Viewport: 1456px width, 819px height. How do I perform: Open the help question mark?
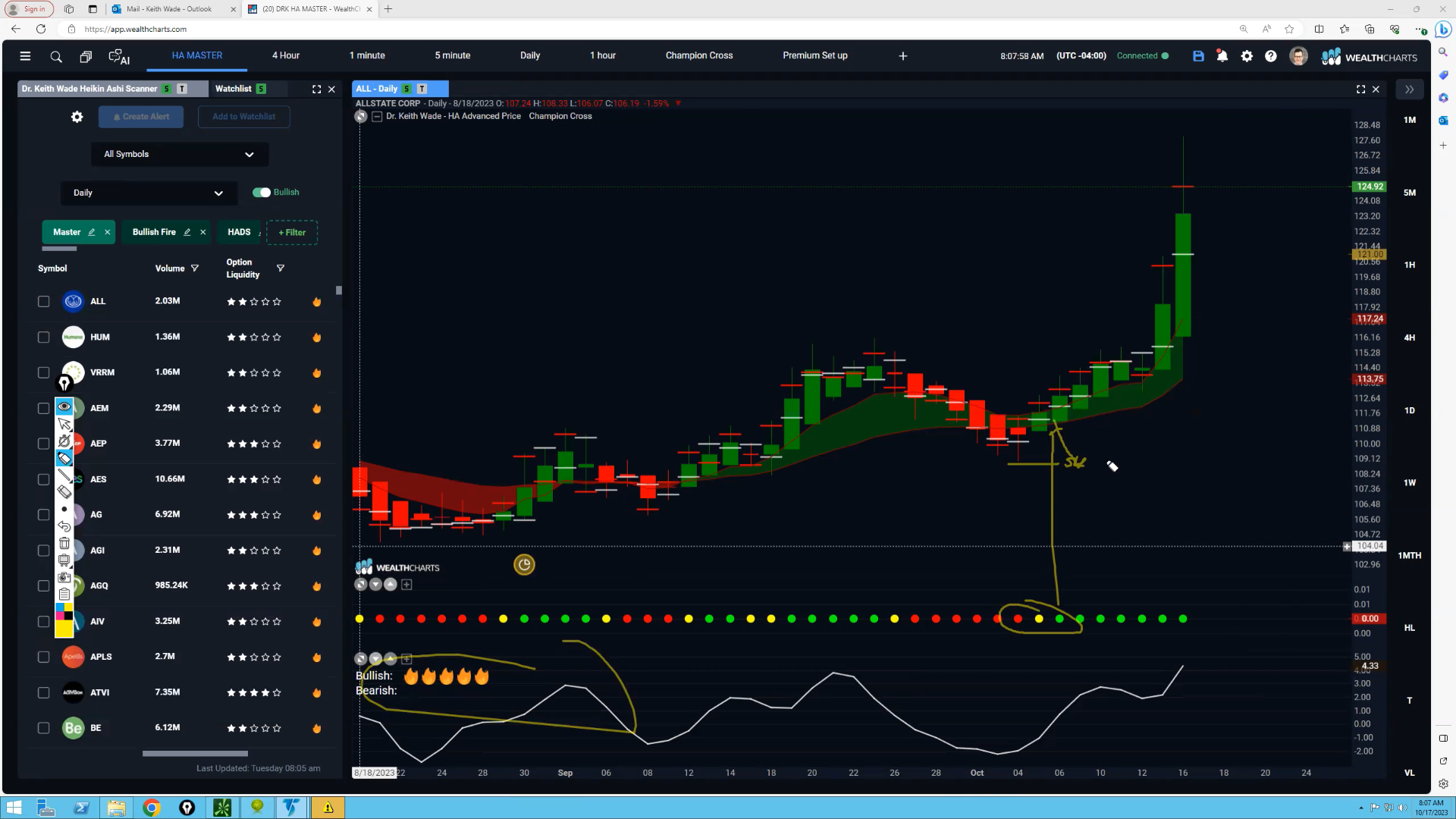point(1271,56)
